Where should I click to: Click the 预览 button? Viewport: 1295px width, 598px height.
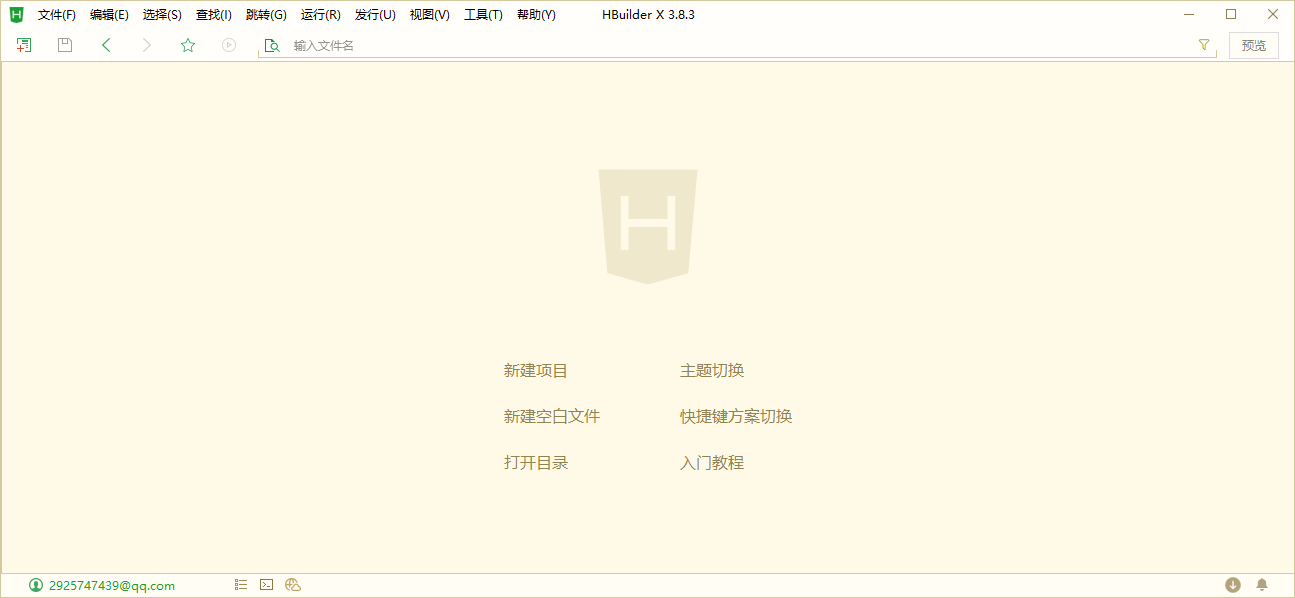1253,45
